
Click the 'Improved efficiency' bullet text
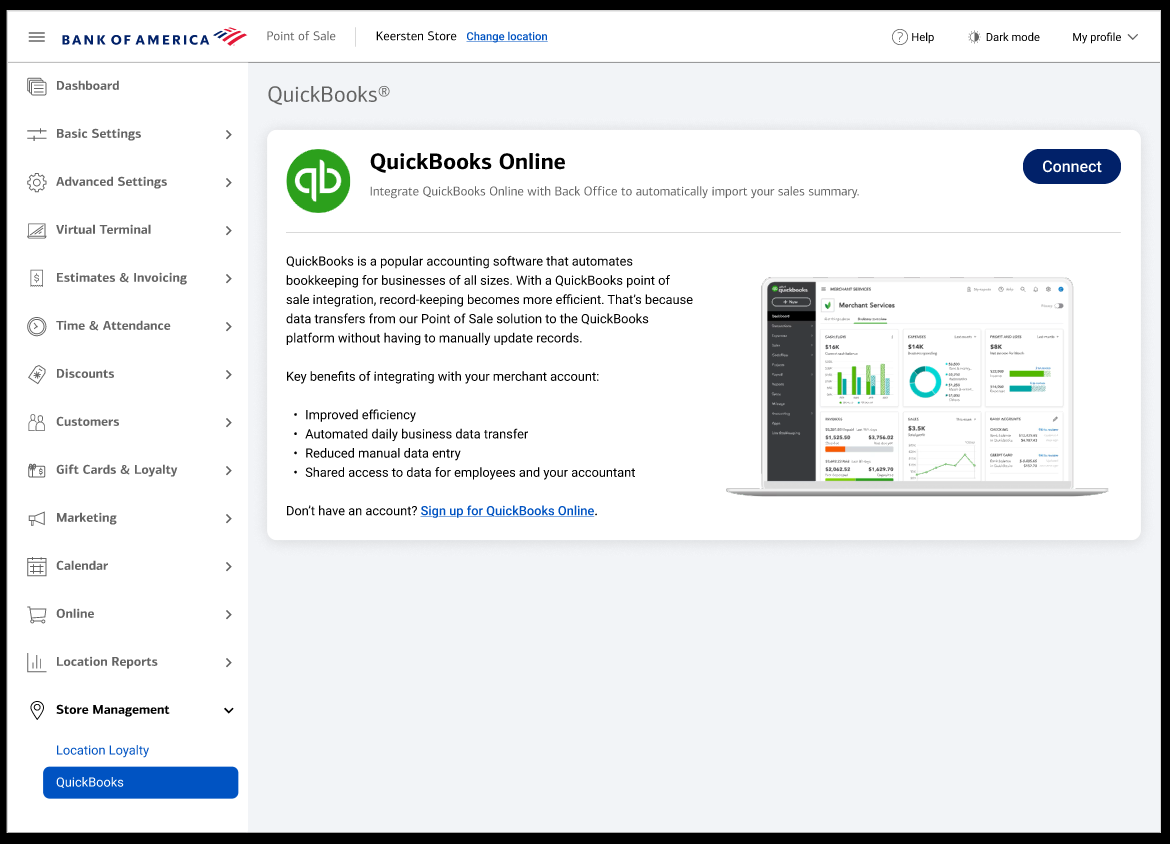click(x=360, y=415)
